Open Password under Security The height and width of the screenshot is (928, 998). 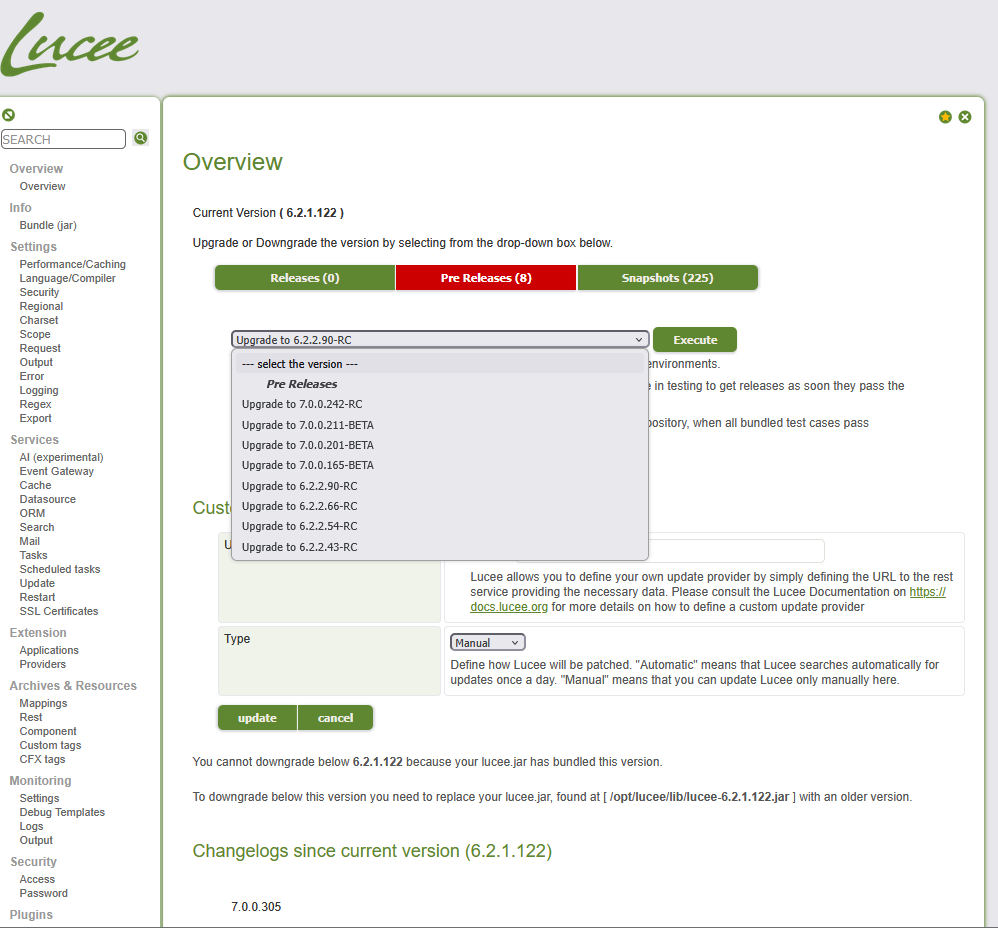(43, 893)
